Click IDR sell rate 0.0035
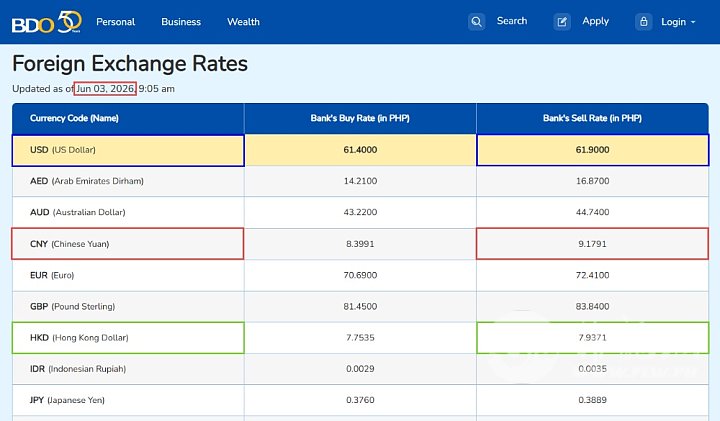This screenshot has width=720, height=421. pyautogui.click(x=592, y=369)
